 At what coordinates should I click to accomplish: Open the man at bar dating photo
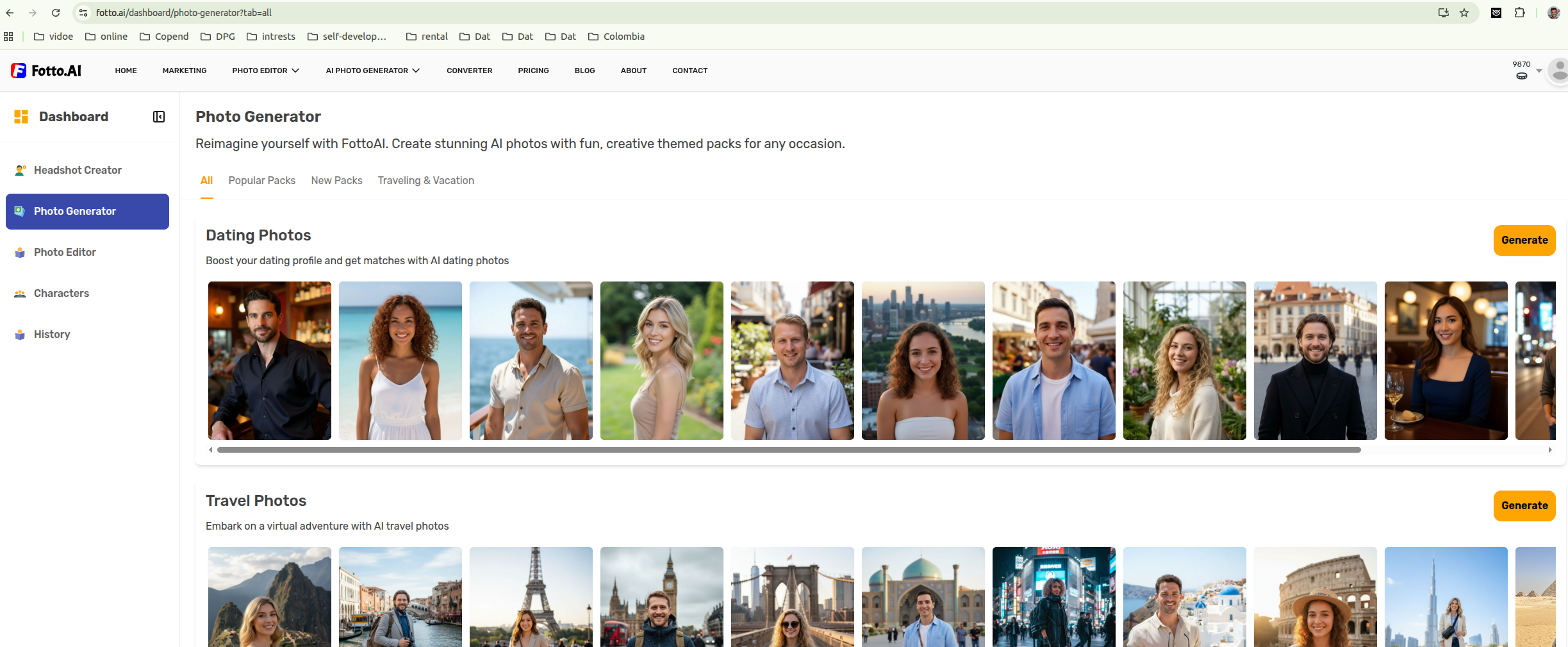click(x=270, y=360)
